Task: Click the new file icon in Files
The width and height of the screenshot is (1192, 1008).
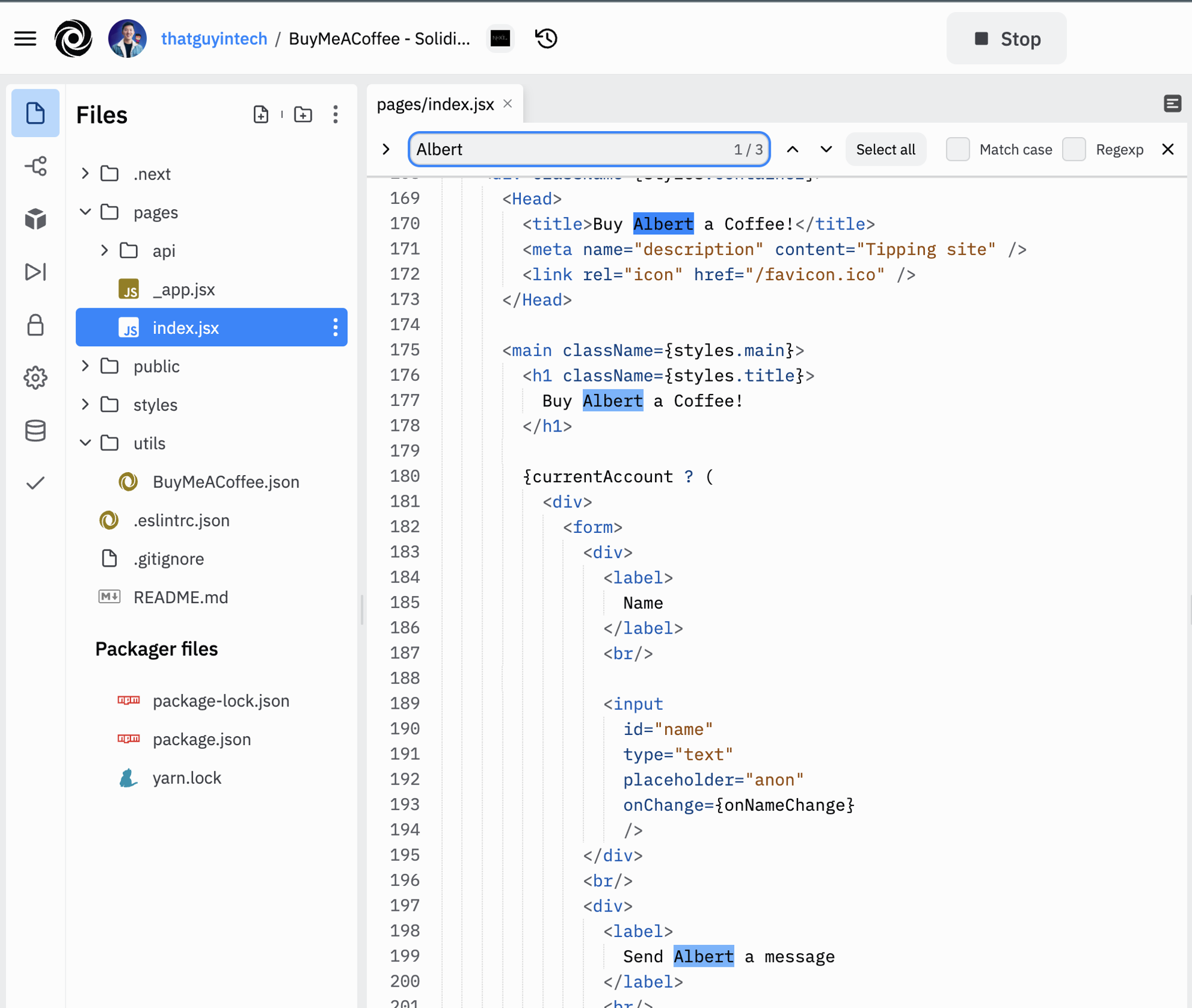Action: [x=260, y=114]
